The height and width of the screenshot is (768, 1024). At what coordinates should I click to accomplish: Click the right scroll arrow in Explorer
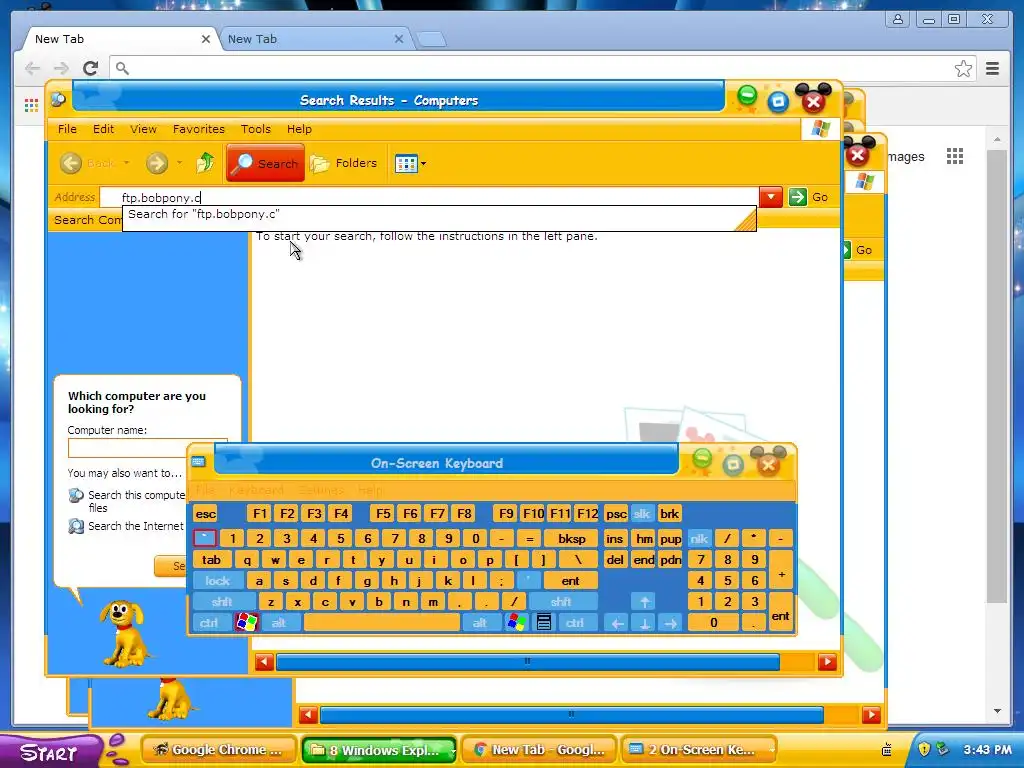pyautogui.click(x=827, y=662)
